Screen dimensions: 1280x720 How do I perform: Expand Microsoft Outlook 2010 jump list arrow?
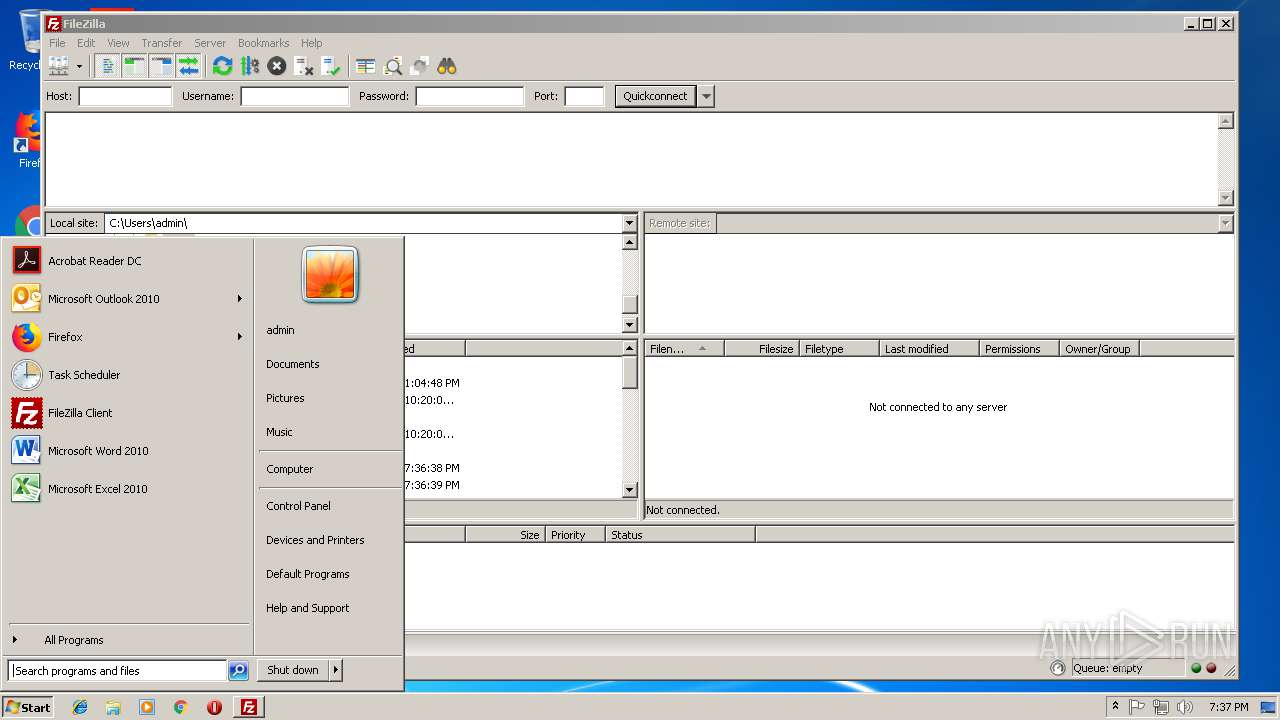(x=240, y=299)
